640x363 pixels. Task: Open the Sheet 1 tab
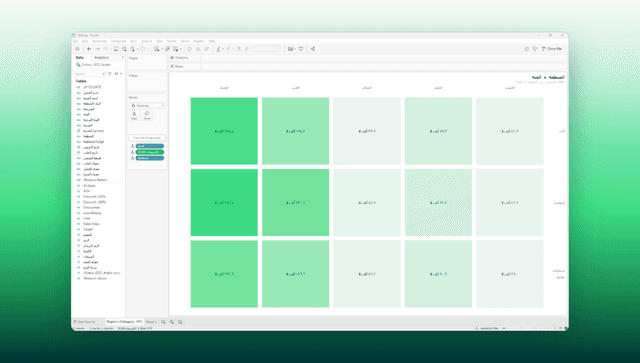[151, 322]
